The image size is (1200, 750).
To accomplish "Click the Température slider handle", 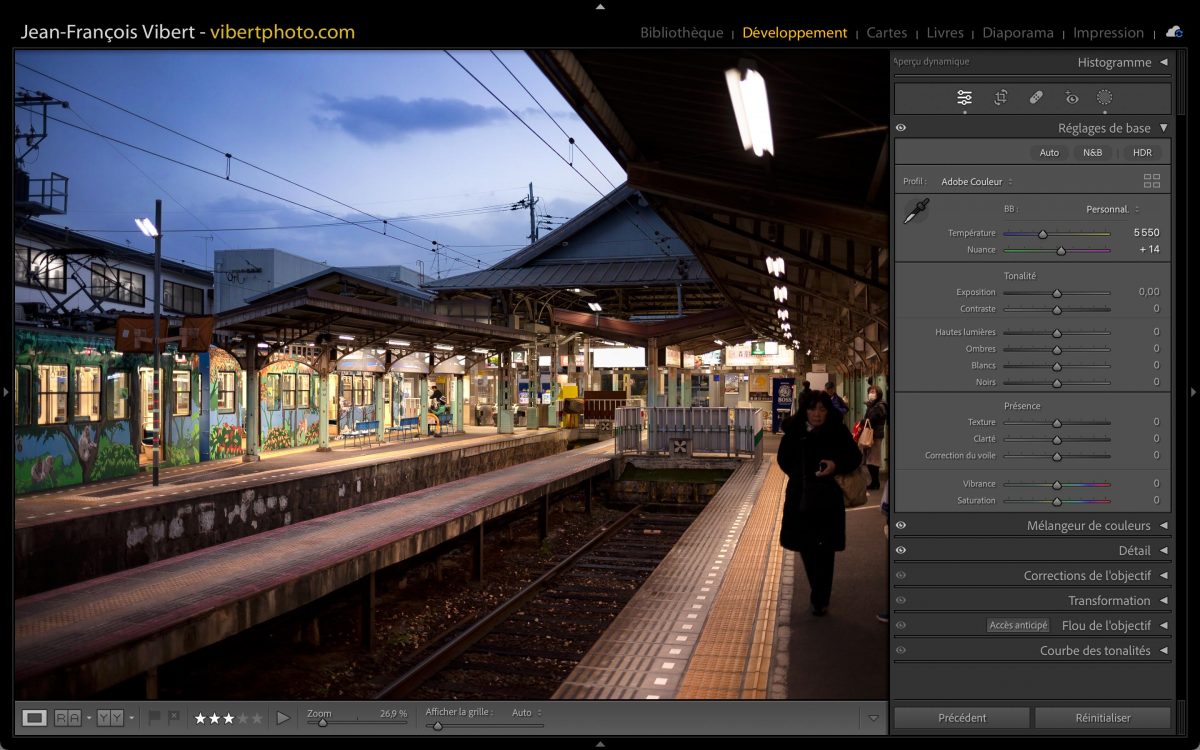I will [x=1042, y=234].
